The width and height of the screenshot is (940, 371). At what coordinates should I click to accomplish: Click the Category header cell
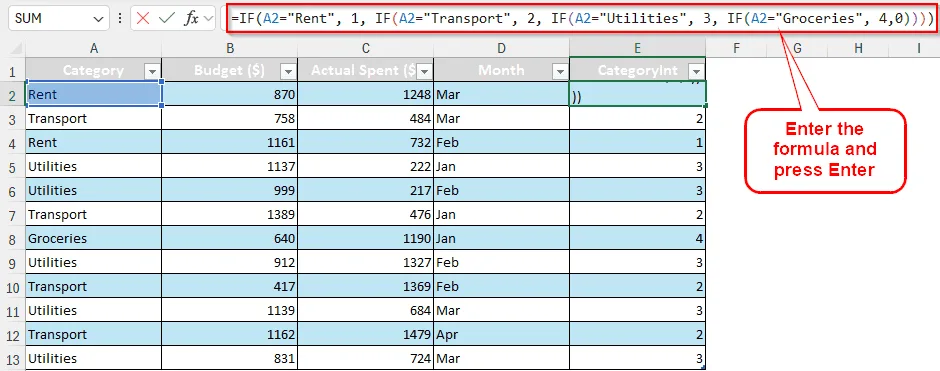(x=94, y=70)
